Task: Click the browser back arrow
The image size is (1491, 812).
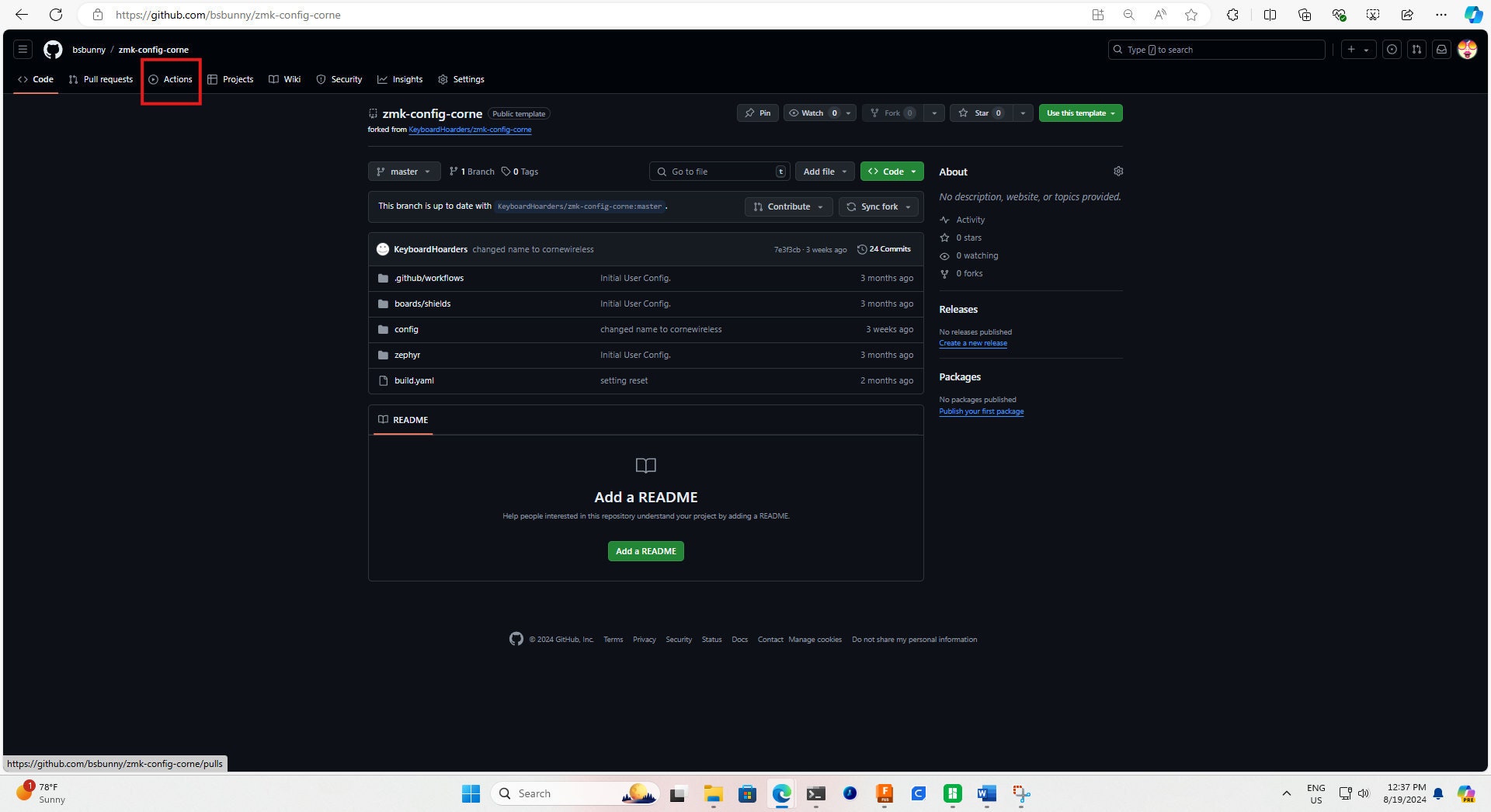Action: point(22,15)
